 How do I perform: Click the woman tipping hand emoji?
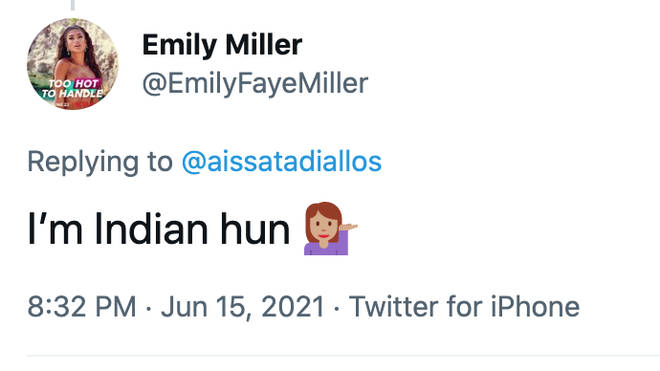point(330,229)
